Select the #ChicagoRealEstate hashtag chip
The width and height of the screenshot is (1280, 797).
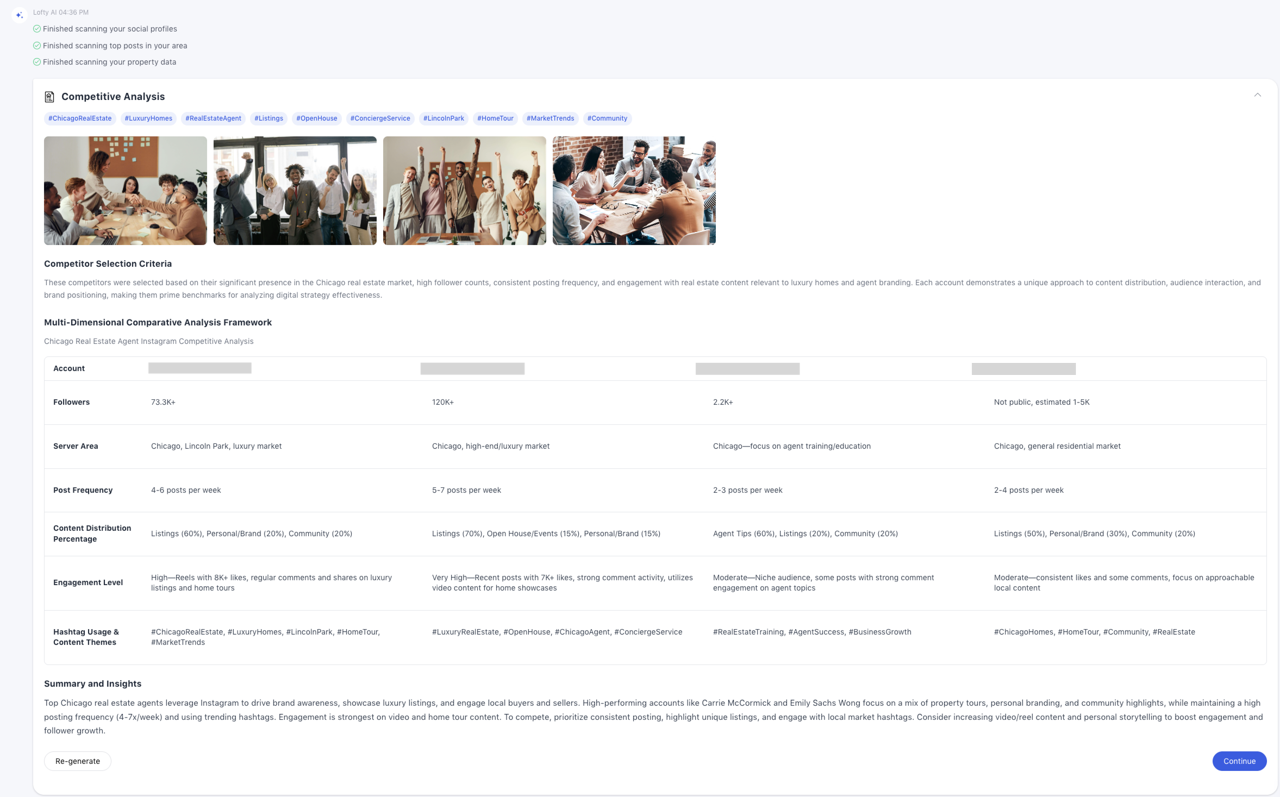[80, 118]
